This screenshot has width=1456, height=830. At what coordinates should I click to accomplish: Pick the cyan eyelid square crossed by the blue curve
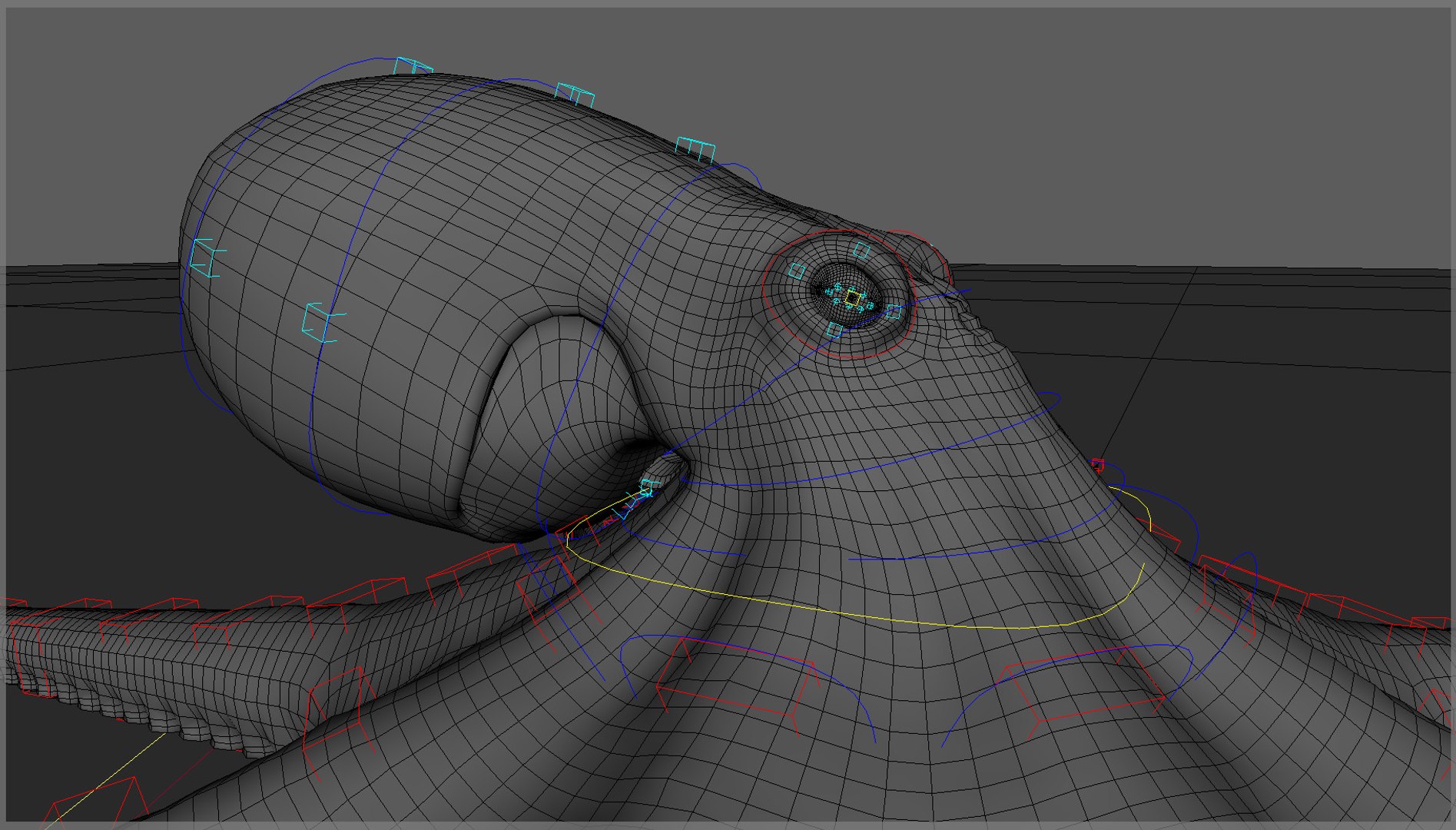(893, 312)
